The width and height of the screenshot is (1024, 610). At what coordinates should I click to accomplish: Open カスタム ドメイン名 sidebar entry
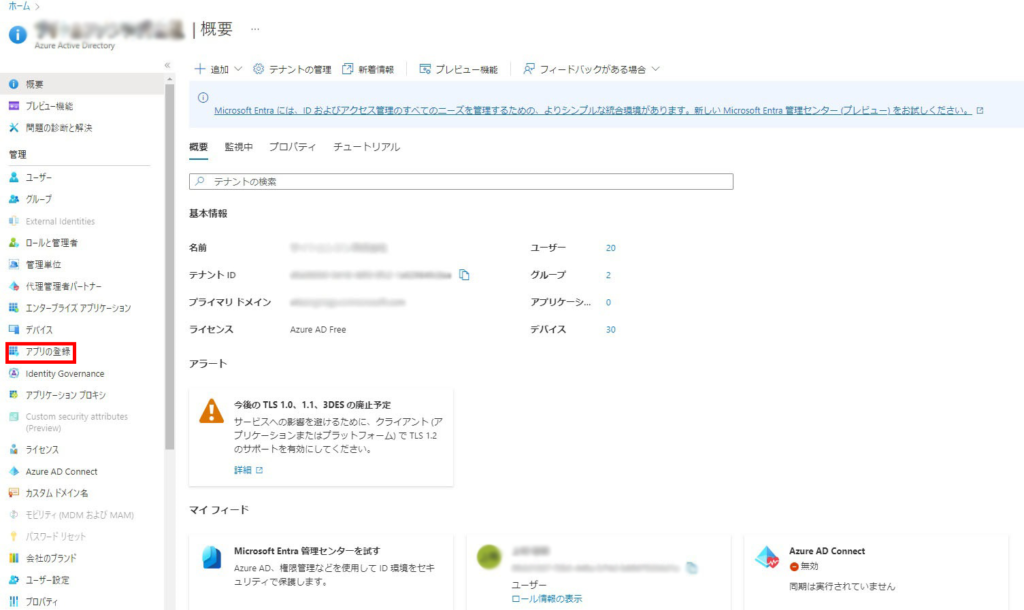coord(57,493)
